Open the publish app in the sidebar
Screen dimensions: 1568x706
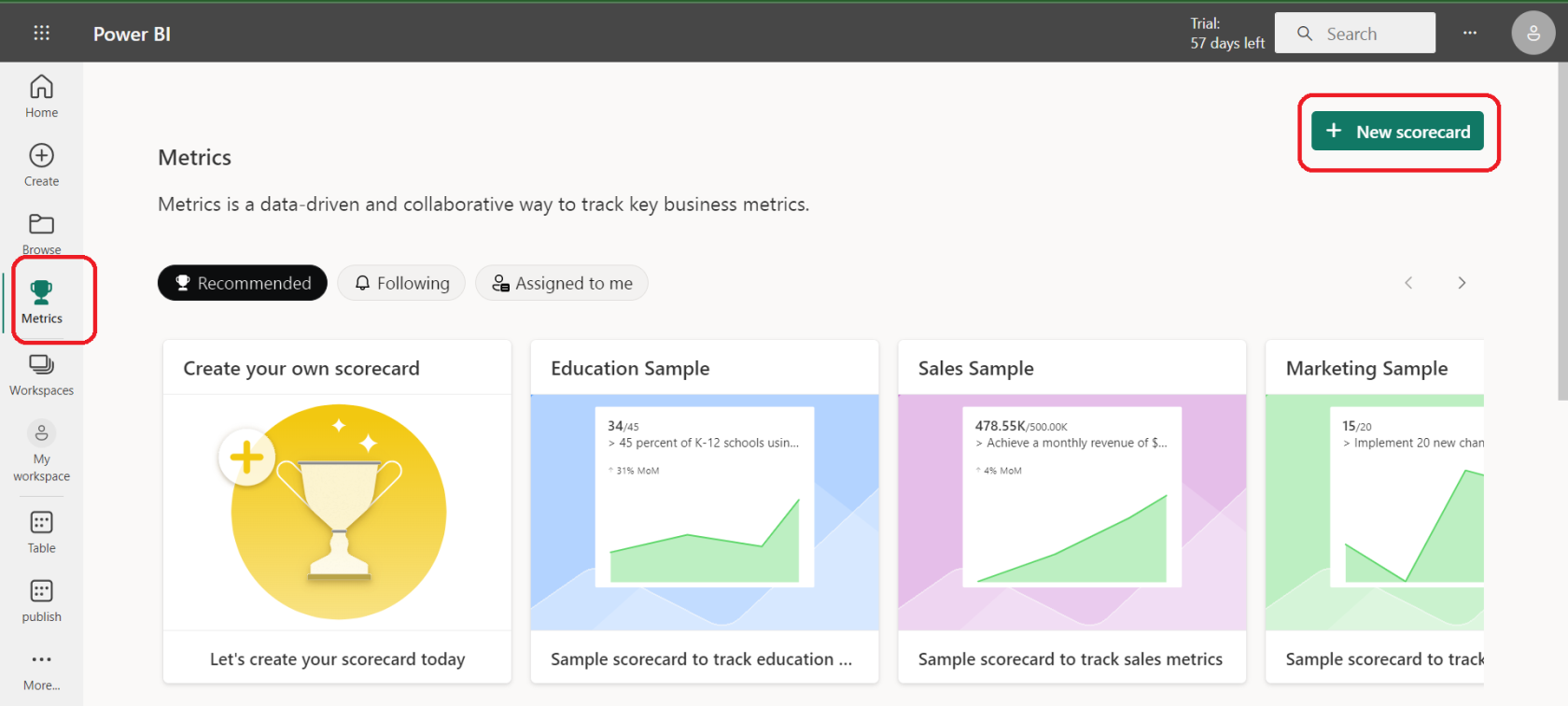(41, 600)
